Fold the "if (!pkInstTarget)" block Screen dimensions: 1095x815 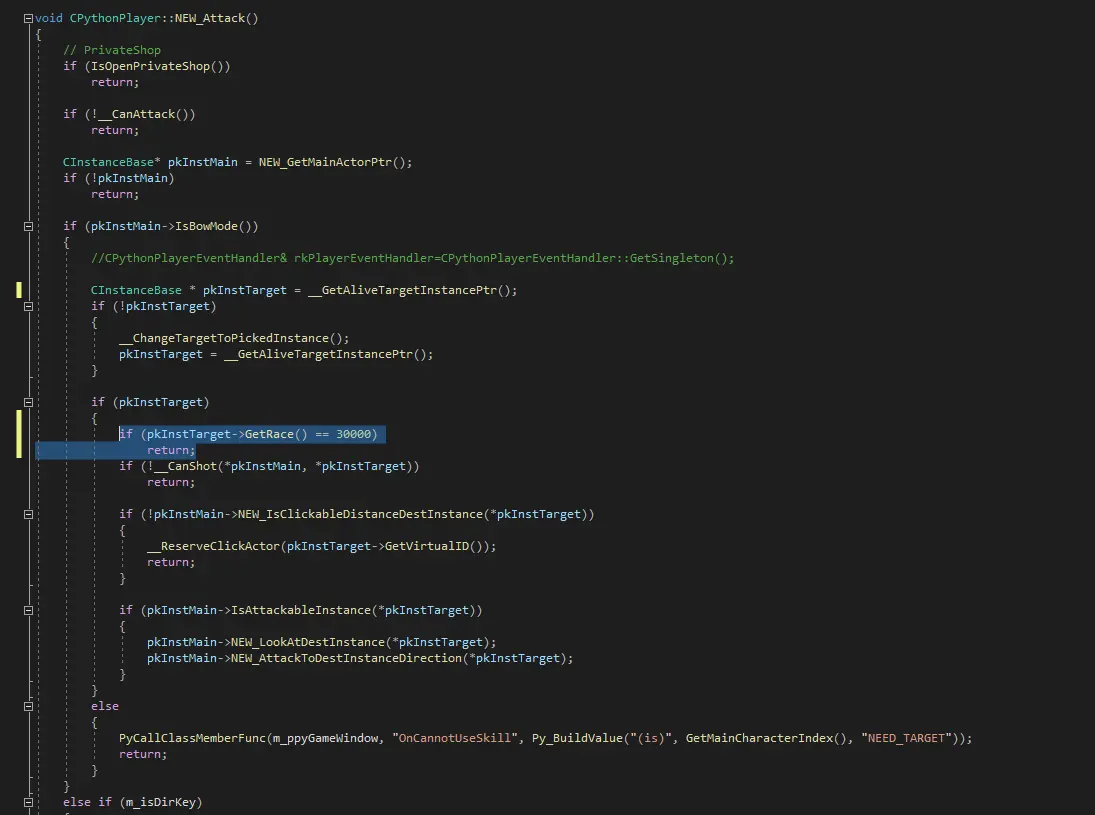pyautogui.click(x=28, y=306)
